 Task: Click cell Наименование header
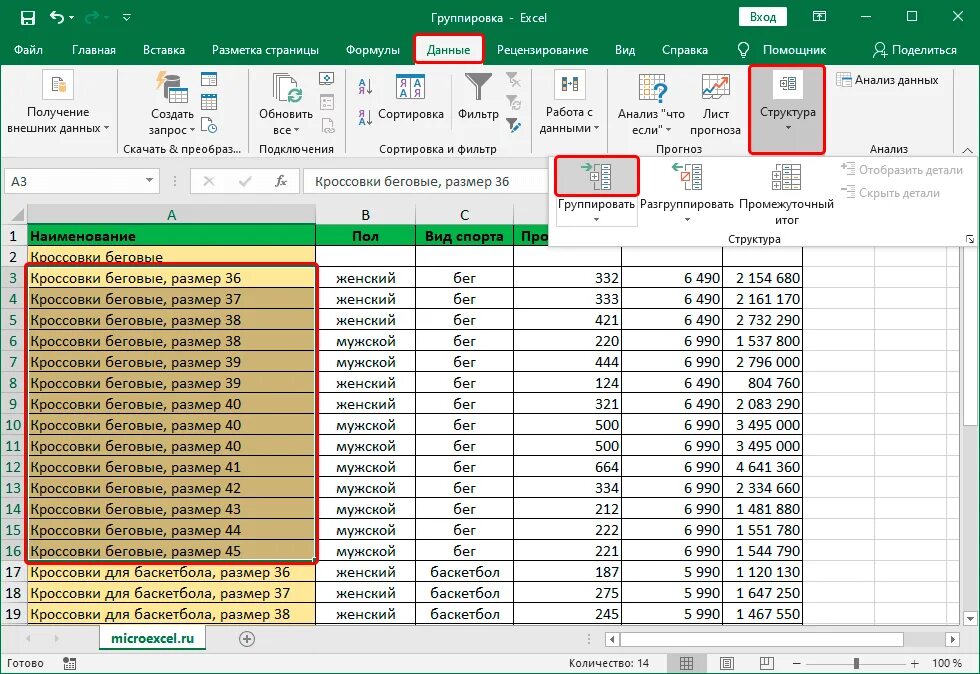(171, 236)
